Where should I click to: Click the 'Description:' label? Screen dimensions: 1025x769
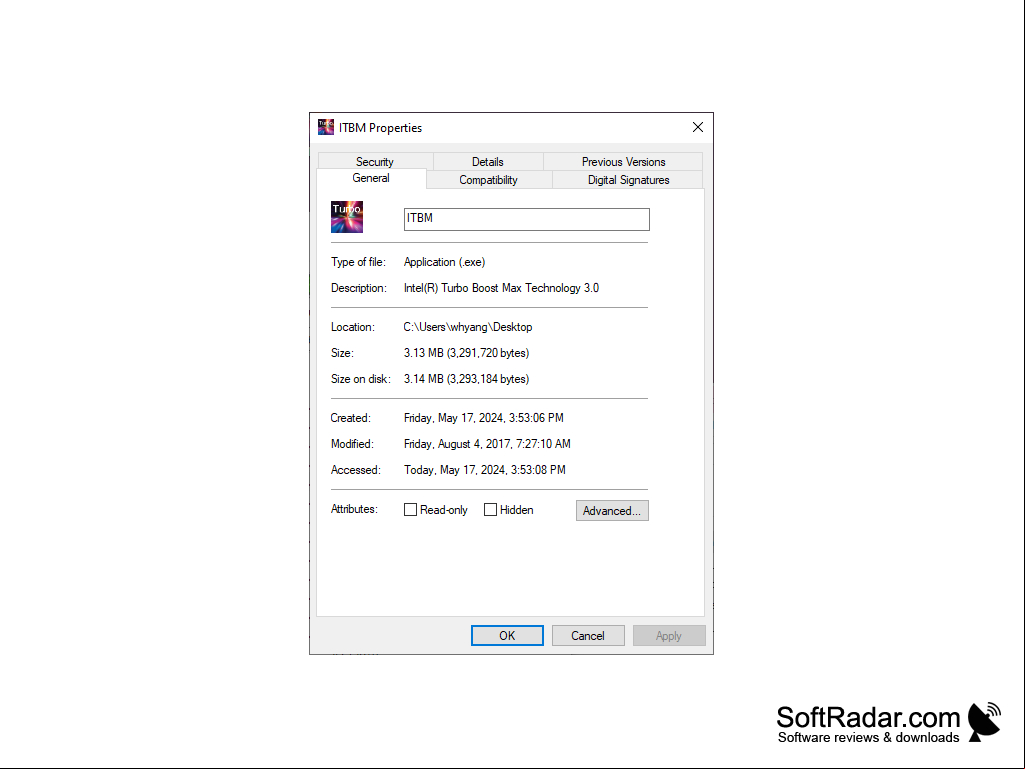[359, 288]
